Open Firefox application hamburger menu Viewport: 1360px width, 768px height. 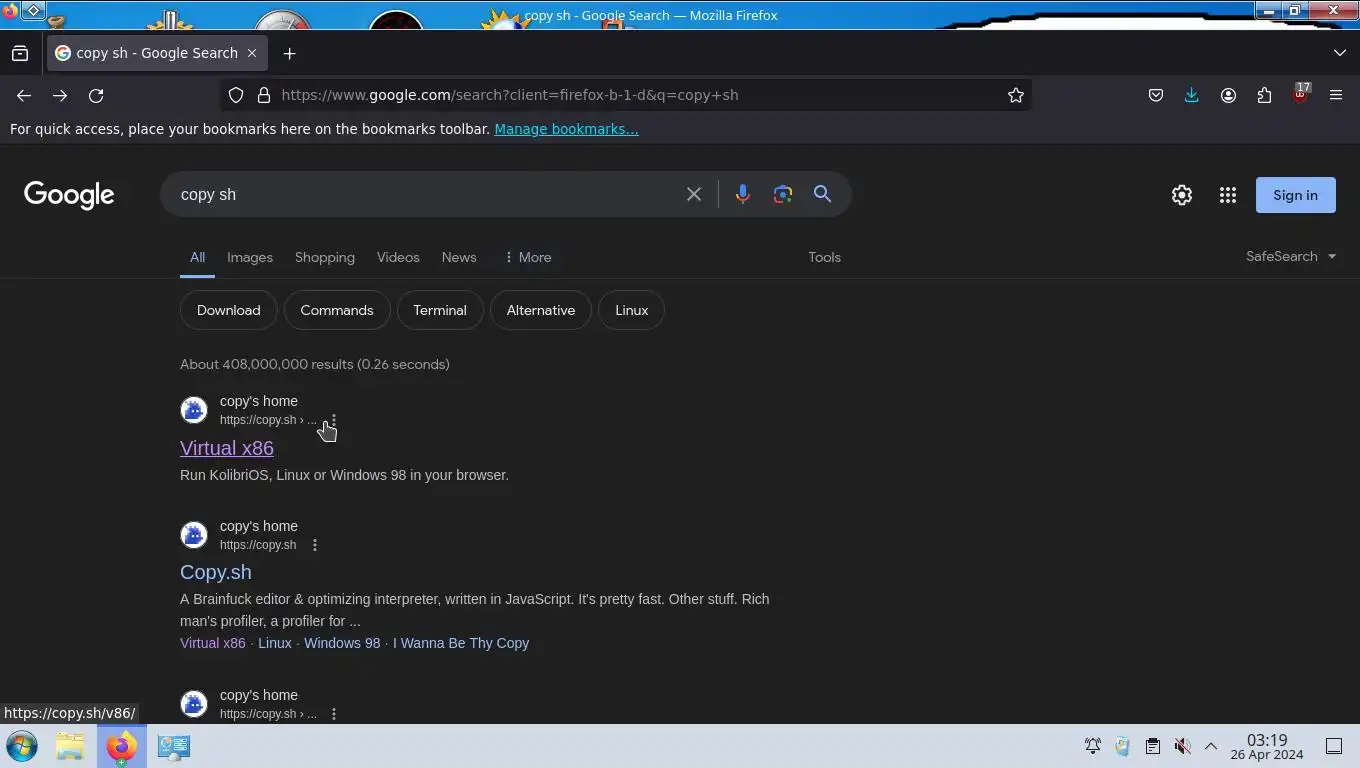tap(1336, 95)
